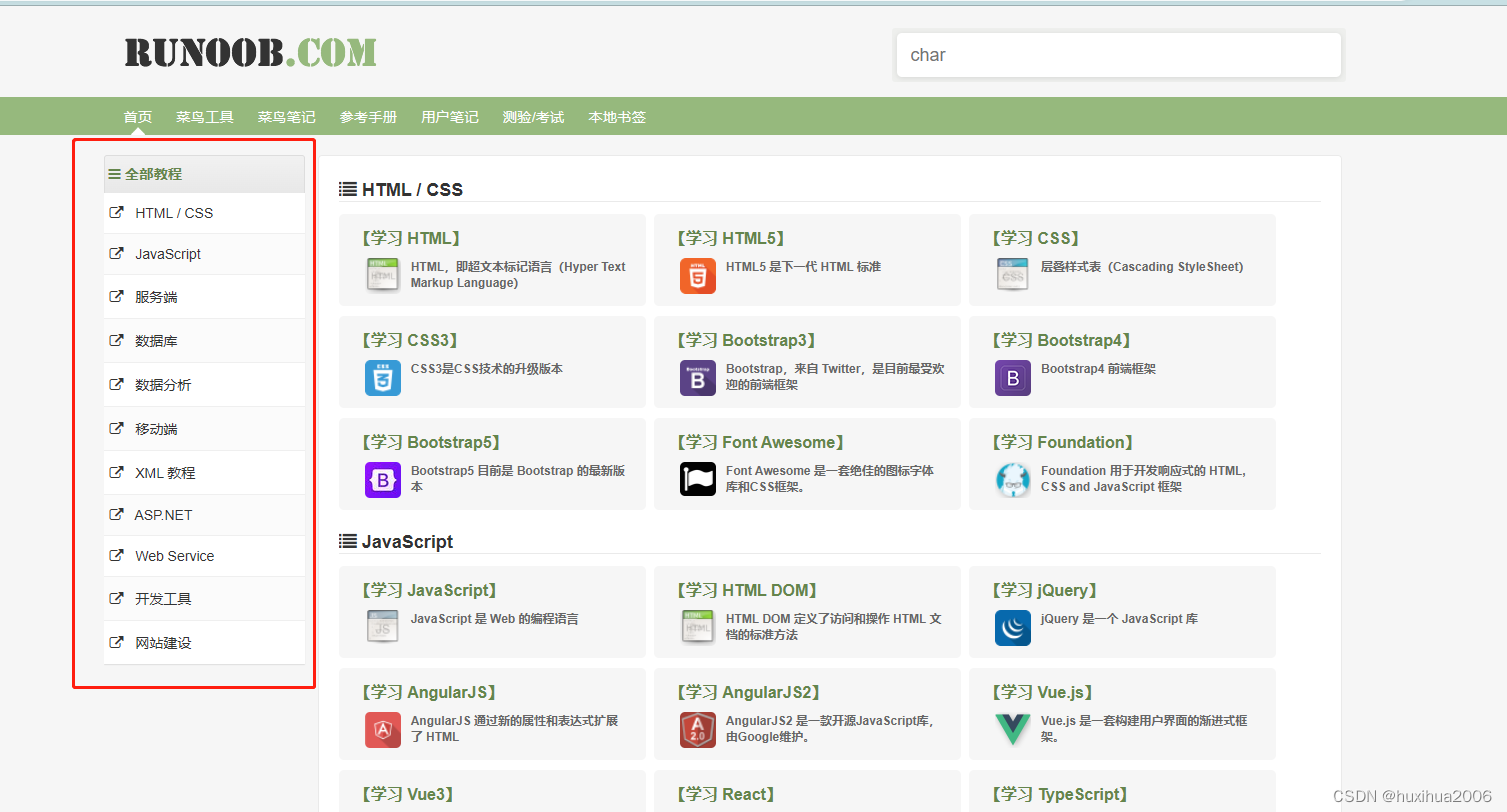Click description text 层叠样式表 (Cascading StyleSheet)
The width and height of the screenshot is (1507, 812).
1142,267
